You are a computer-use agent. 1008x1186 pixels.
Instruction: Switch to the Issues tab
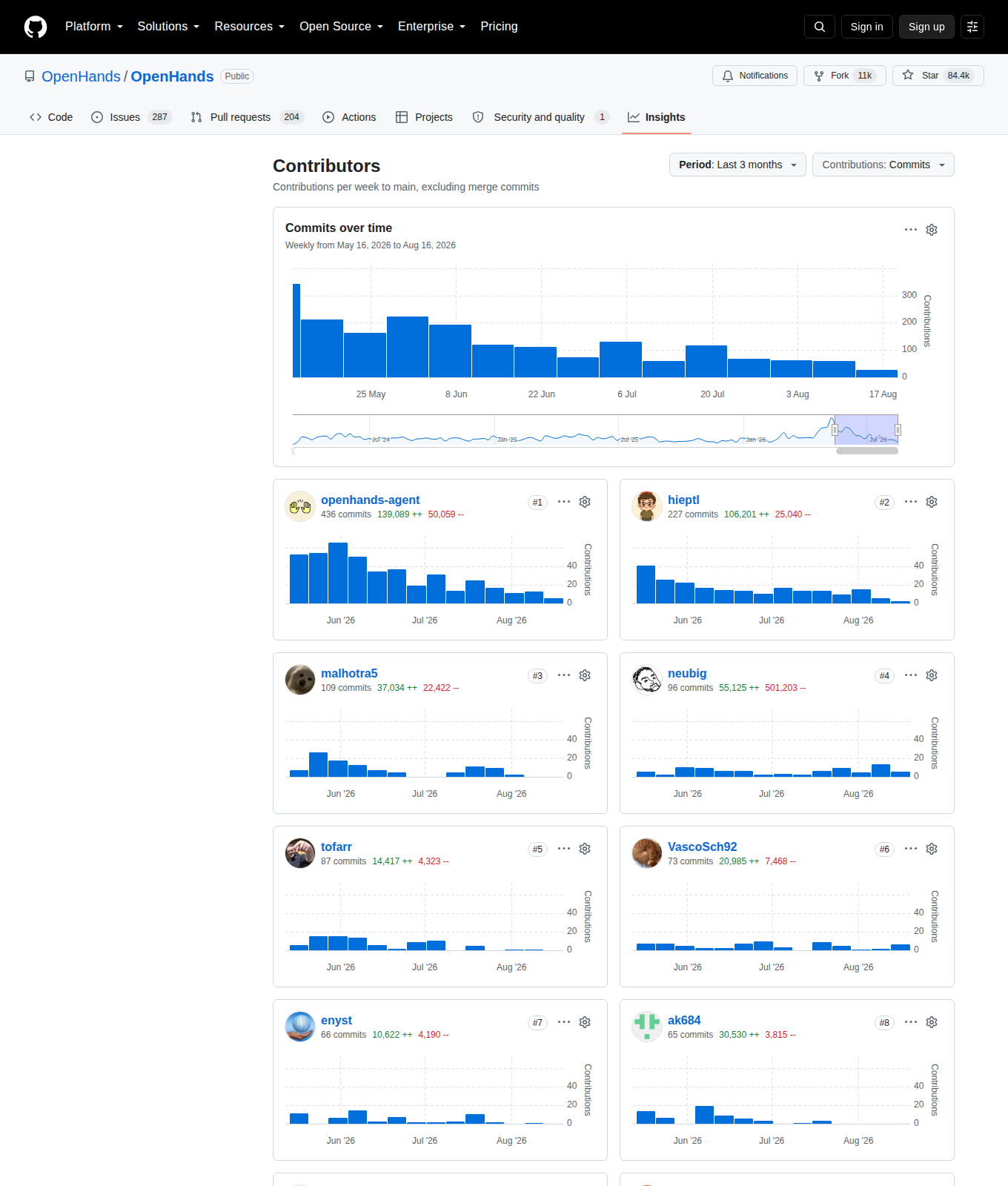click(131, 117)
